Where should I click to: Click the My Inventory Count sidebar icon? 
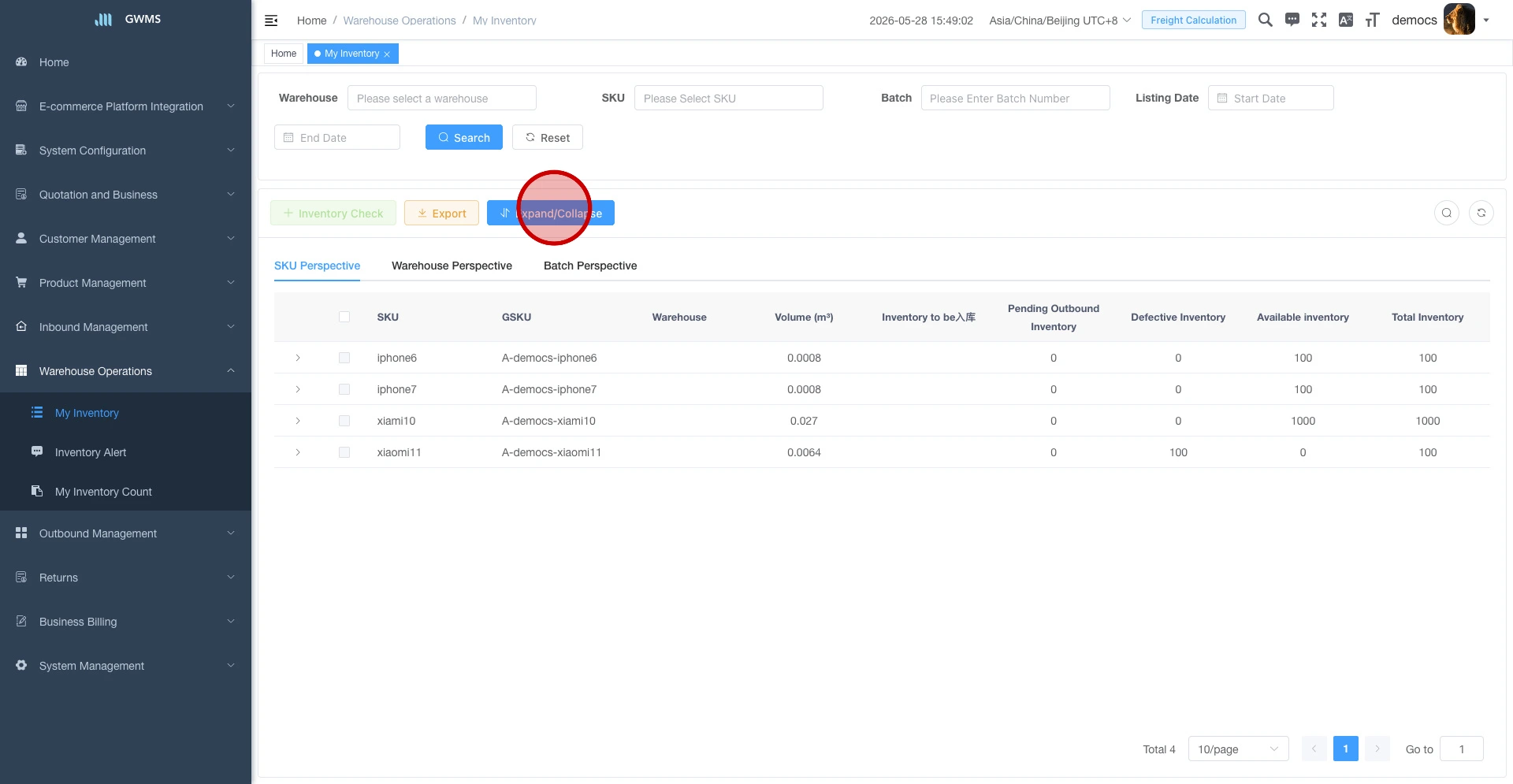37,491
